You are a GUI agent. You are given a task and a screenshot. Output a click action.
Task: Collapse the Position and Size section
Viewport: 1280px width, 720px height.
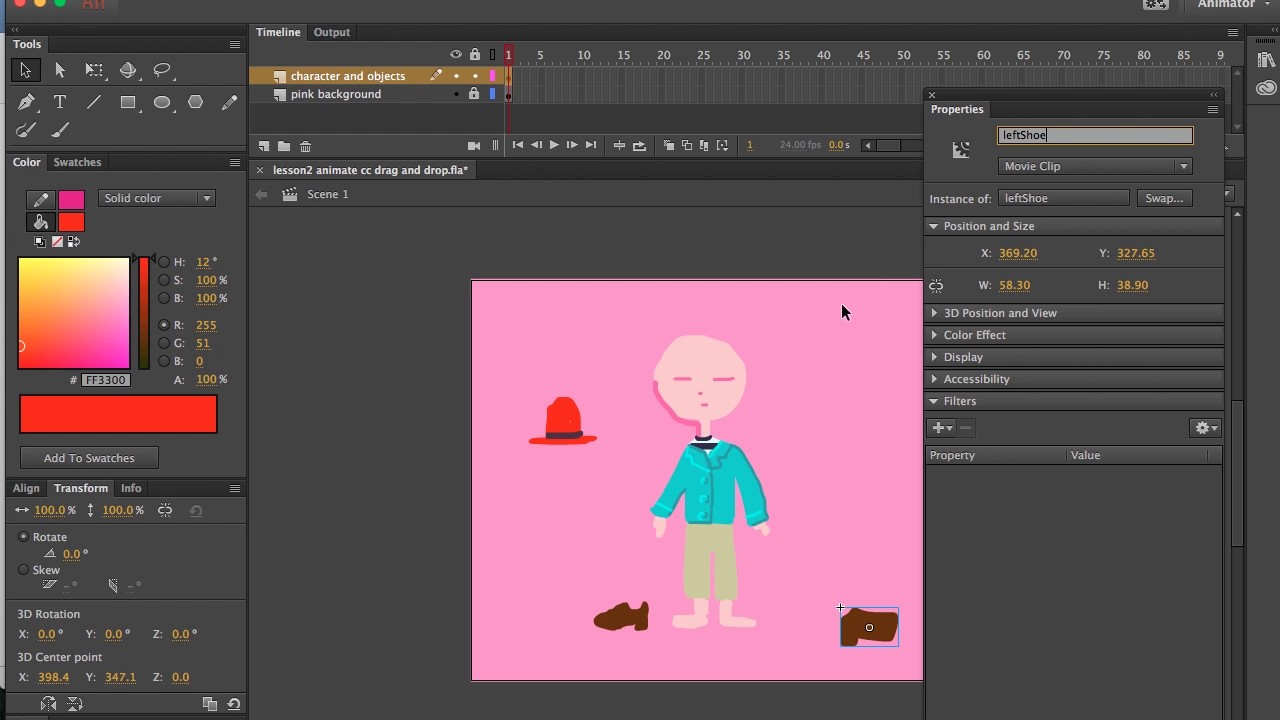pos(934,226)
